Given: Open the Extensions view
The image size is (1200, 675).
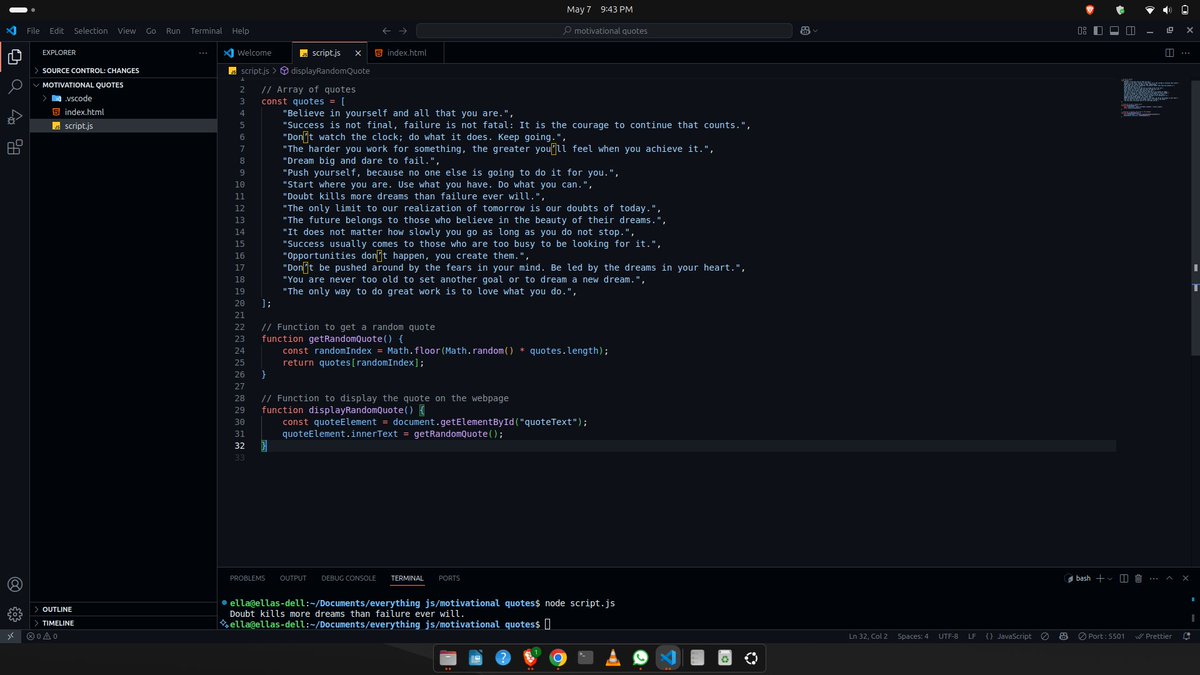Looking at the screenshot, I should click(15, 147).
